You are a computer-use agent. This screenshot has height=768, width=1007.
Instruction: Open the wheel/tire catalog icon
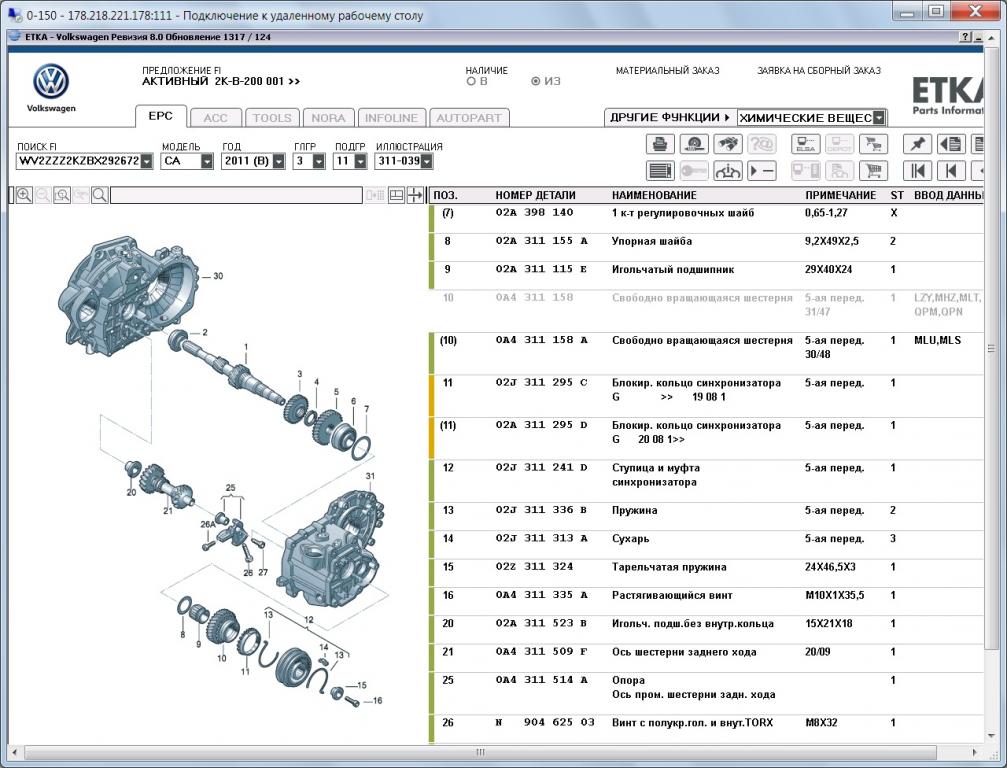694,144
